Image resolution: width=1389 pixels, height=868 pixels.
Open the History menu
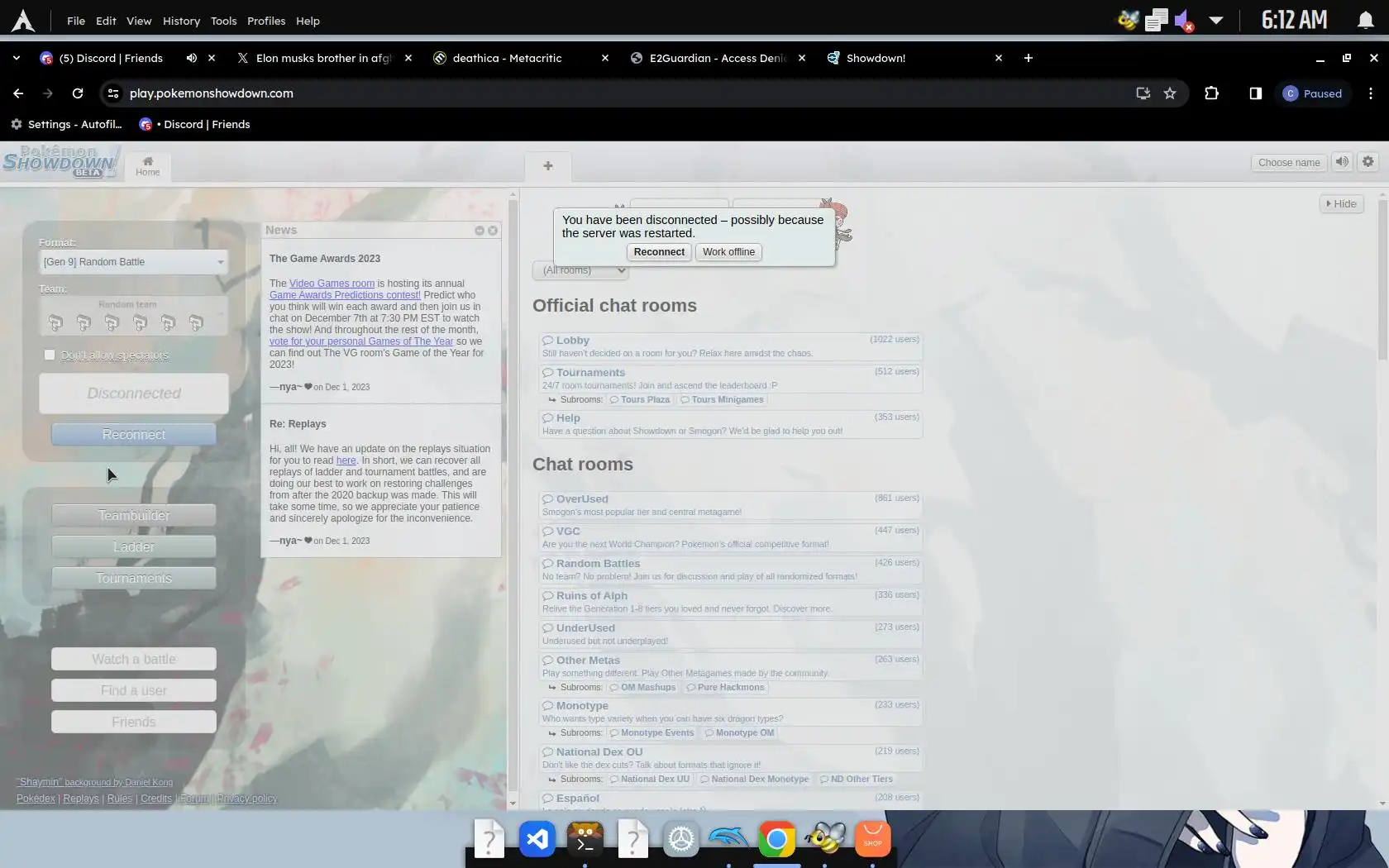(x=181, y=21)
